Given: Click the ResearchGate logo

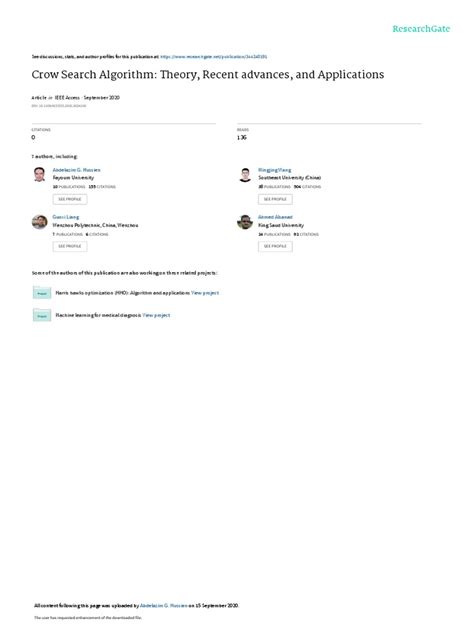Looking at the screenshot, I should (x=421, y=29).
